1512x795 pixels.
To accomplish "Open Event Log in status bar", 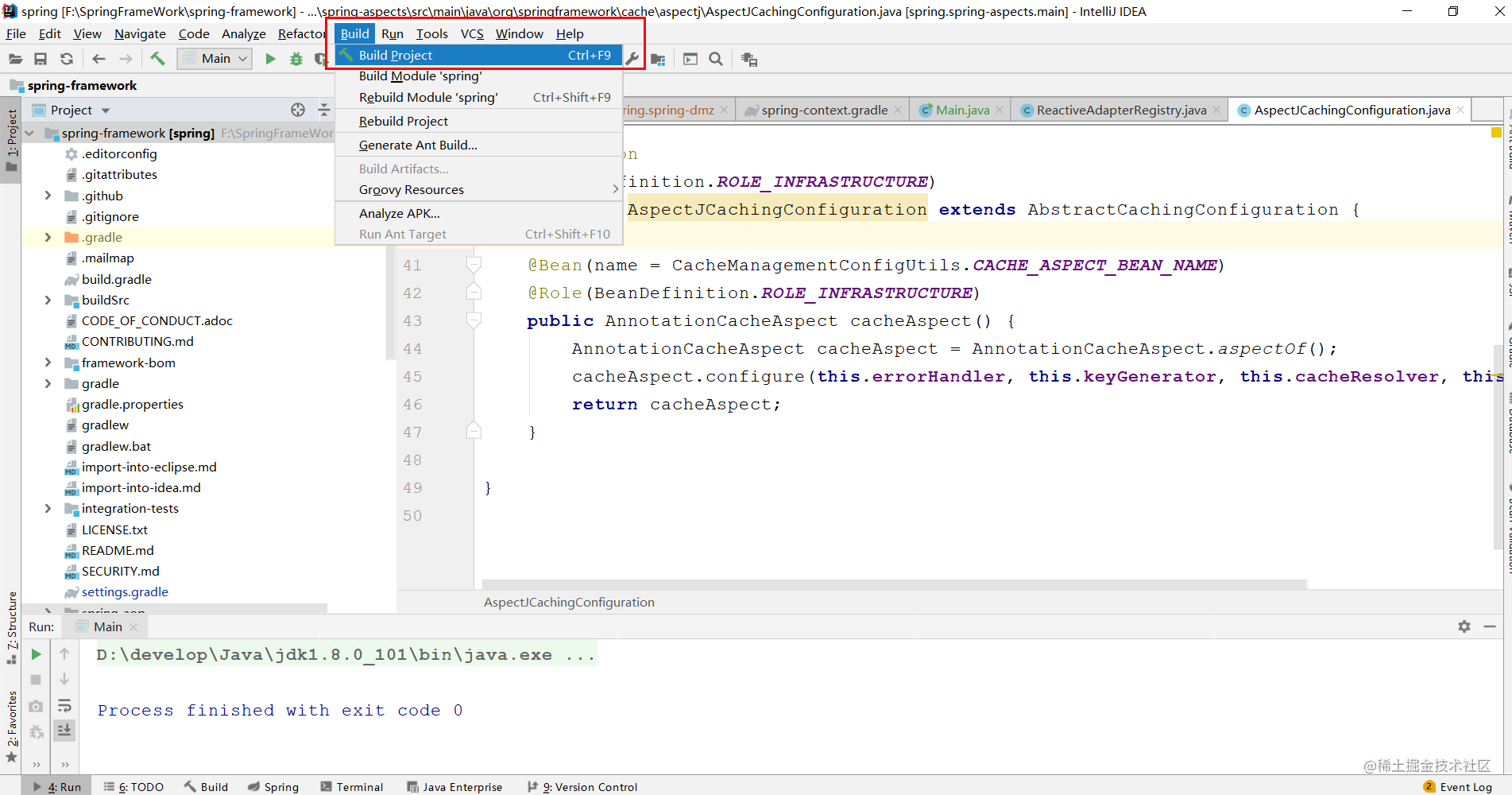I will (1458, 787).
